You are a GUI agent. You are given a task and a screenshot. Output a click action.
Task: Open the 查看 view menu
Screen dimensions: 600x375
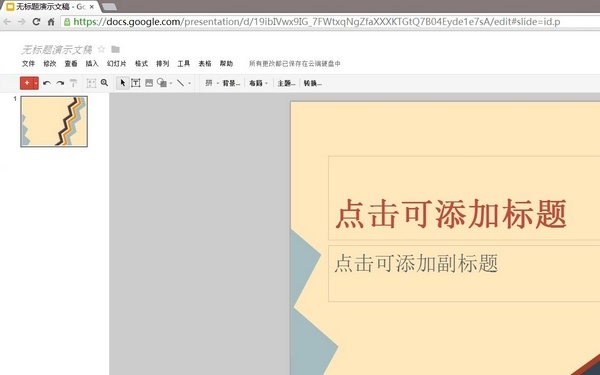coord(71,64)
